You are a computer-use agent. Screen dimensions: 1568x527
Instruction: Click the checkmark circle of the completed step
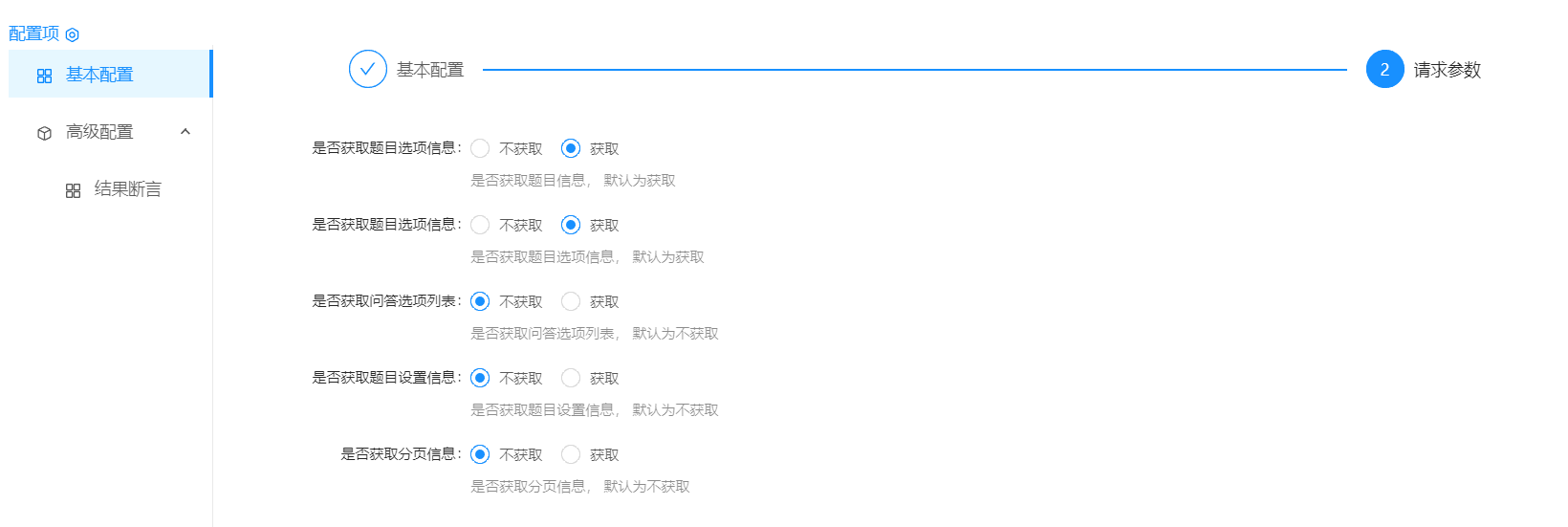pos(368,69)
